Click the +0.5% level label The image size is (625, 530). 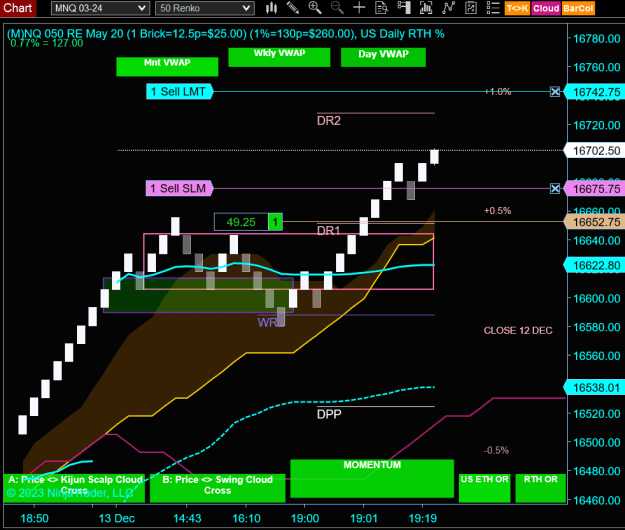coord(497,210)
